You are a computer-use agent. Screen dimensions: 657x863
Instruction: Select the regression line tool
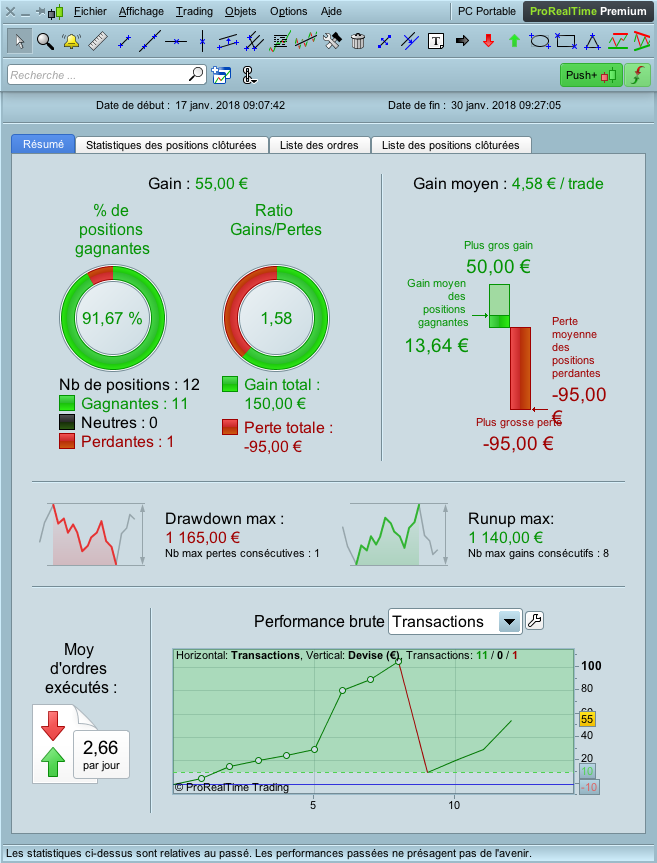click(306, 41)
